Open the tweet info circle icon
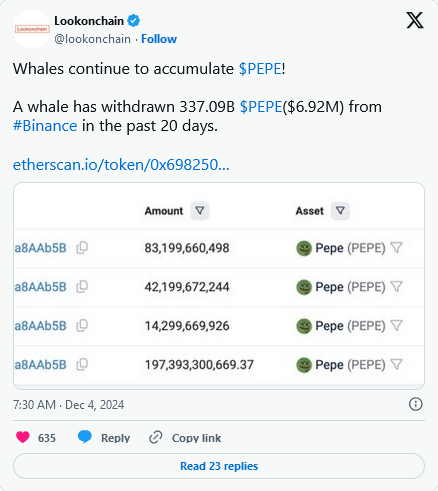 [415, 404]
